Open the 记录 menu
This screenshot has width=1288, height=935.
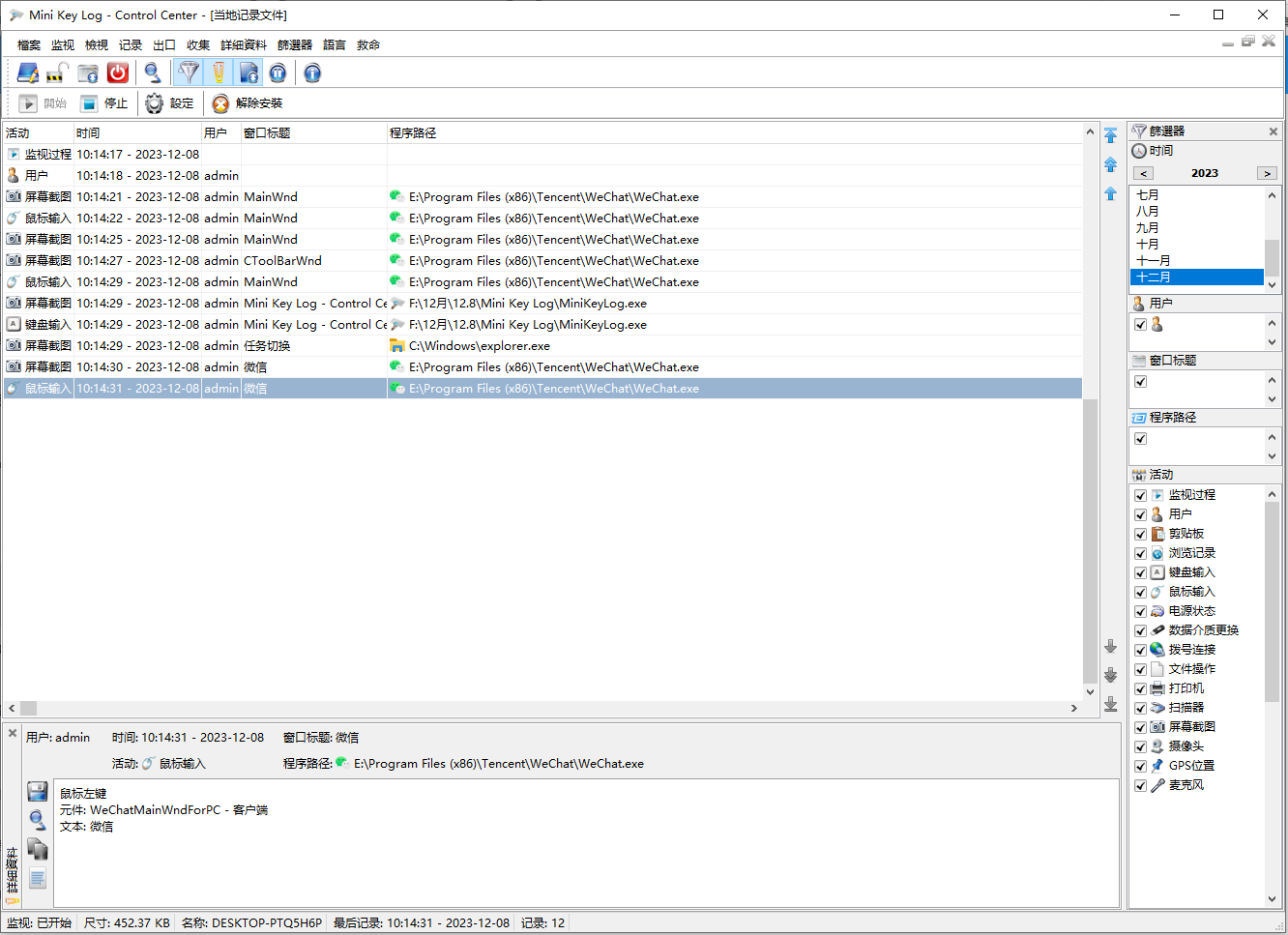131,44
